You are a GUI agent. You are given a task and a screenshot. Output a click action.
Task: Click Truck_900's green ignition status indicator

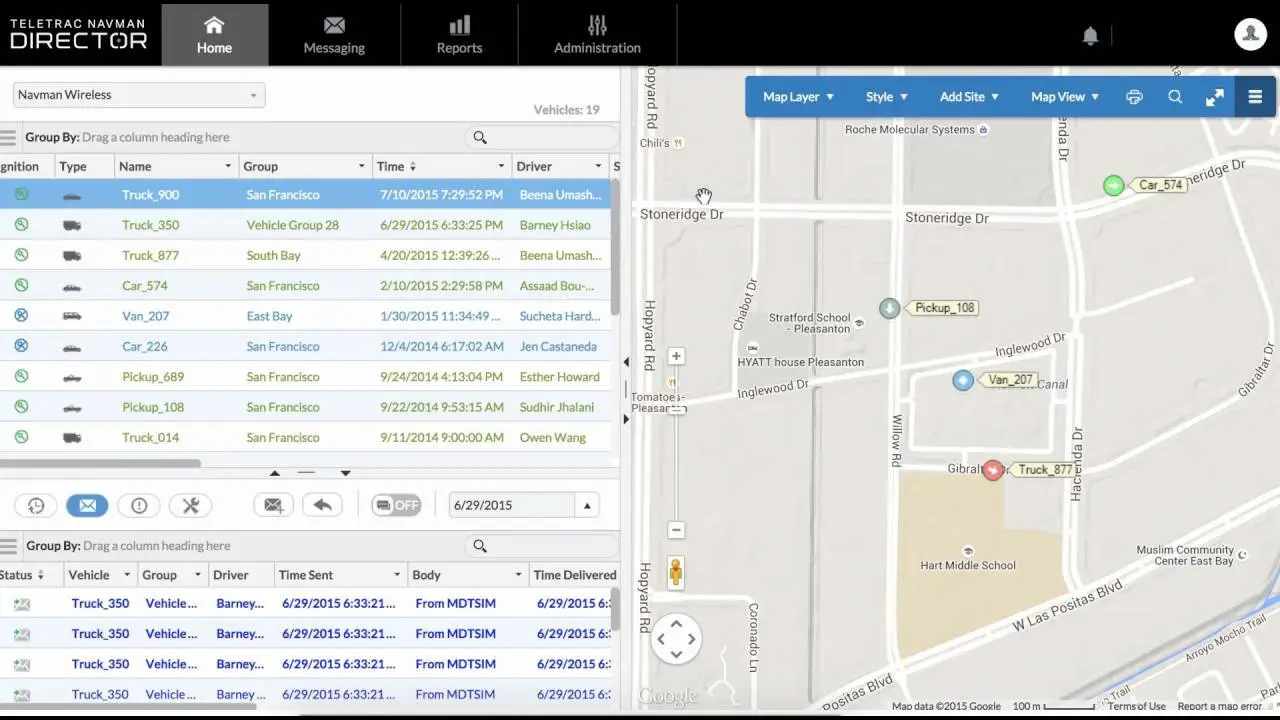[21, 194]
